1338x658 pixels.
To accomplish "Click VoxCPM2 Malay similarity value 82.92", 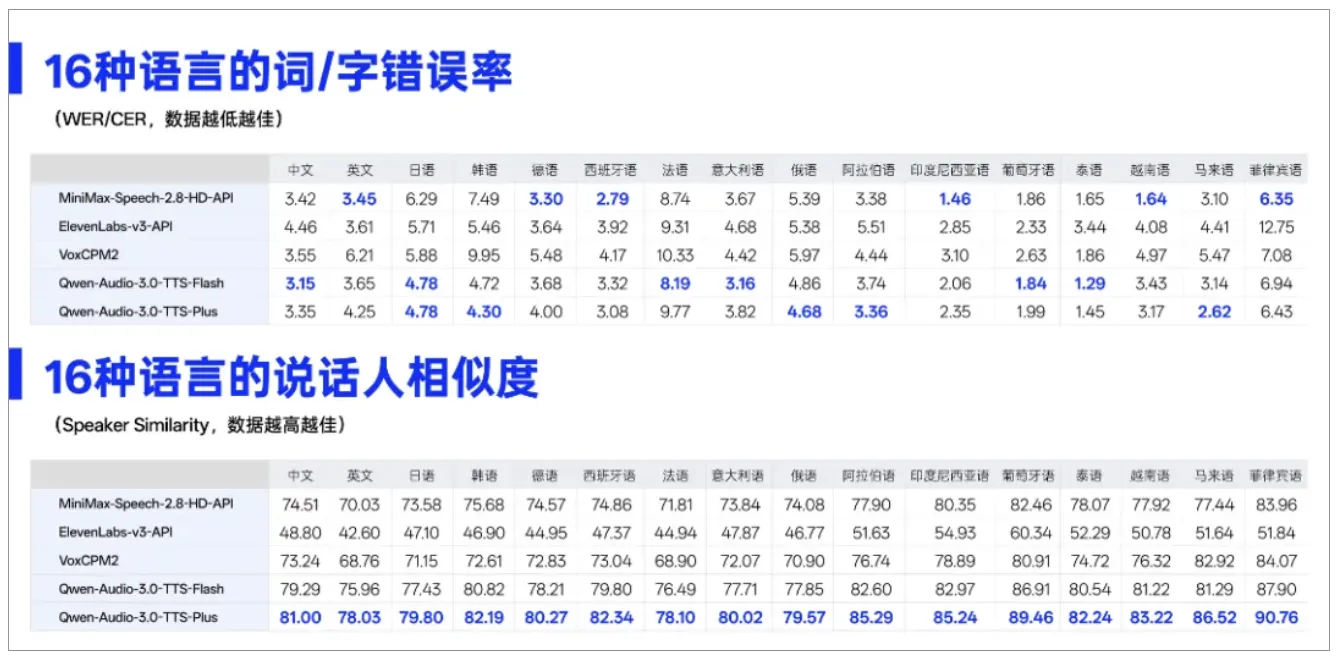I will click(1214, 561).
